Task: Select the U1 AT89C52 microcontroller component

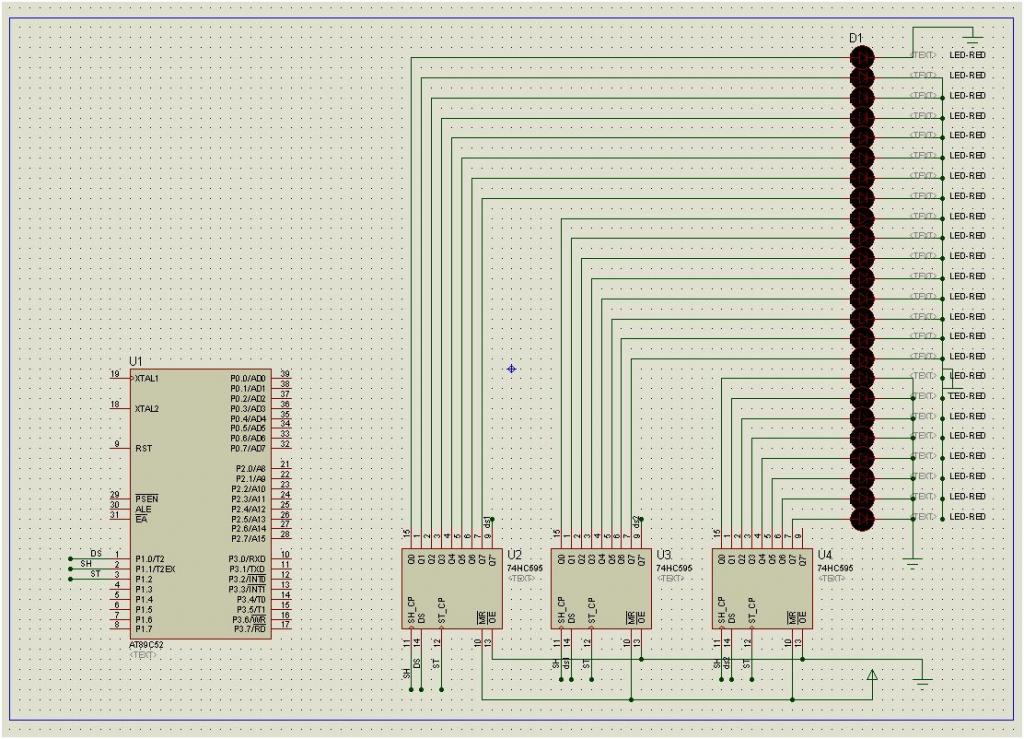Action: tap(200, 503)
